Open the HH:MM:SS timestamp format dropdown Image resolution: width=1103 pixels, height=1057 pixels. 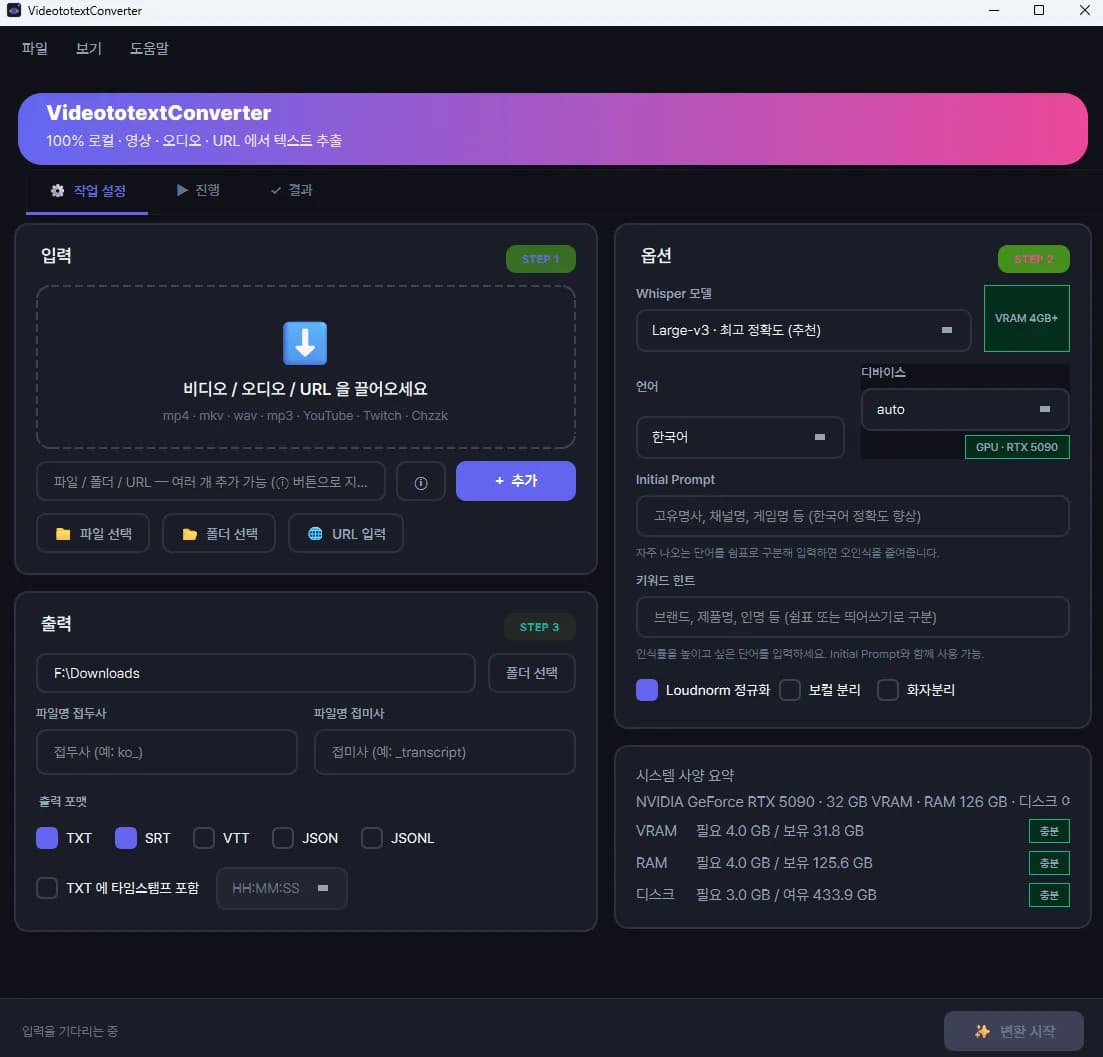281,888
